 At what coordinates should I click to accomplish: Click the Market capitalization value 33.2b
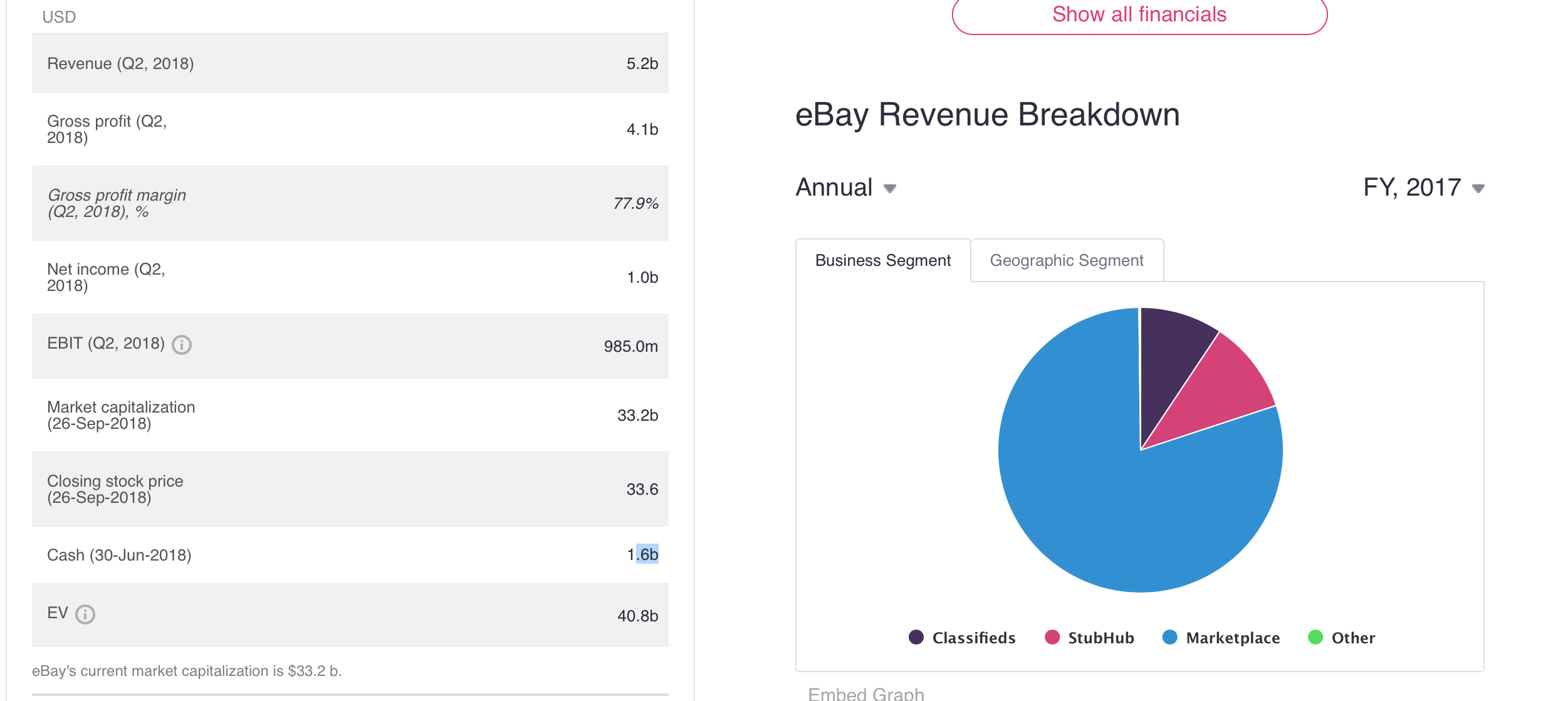tap(637, 415)
